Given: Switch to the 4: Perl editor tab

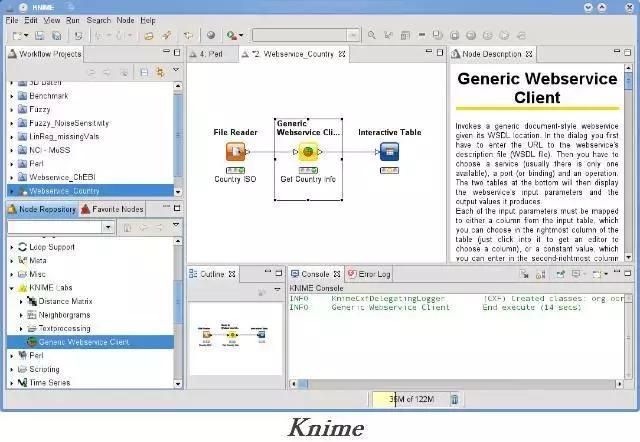Looking at the screenshot, I should [x=211, y=54].
